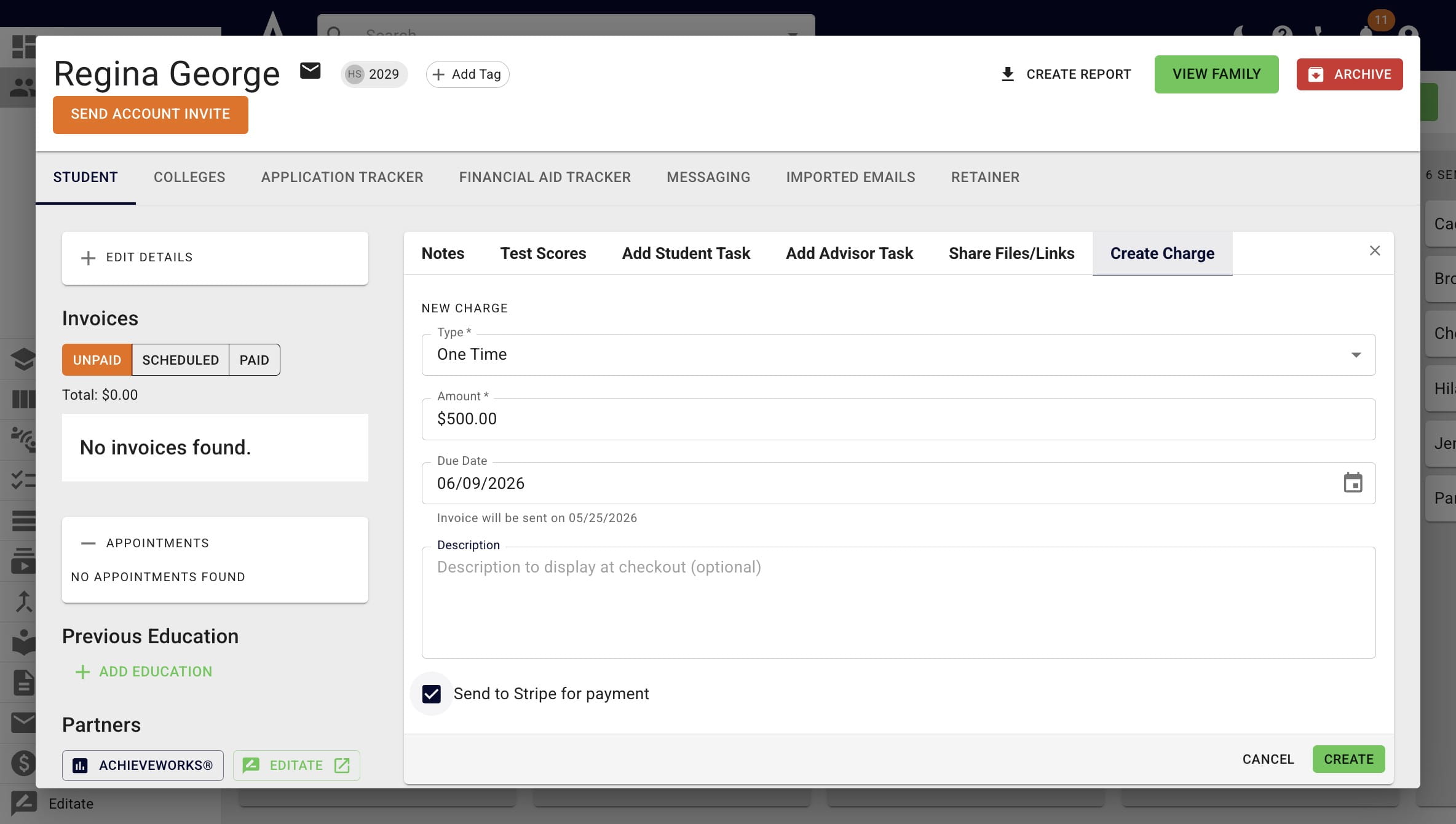The height and width of the screenshot is (824, 1456).
Task: Select the Create Charge tab
Action: click(x=1162, y=253)
